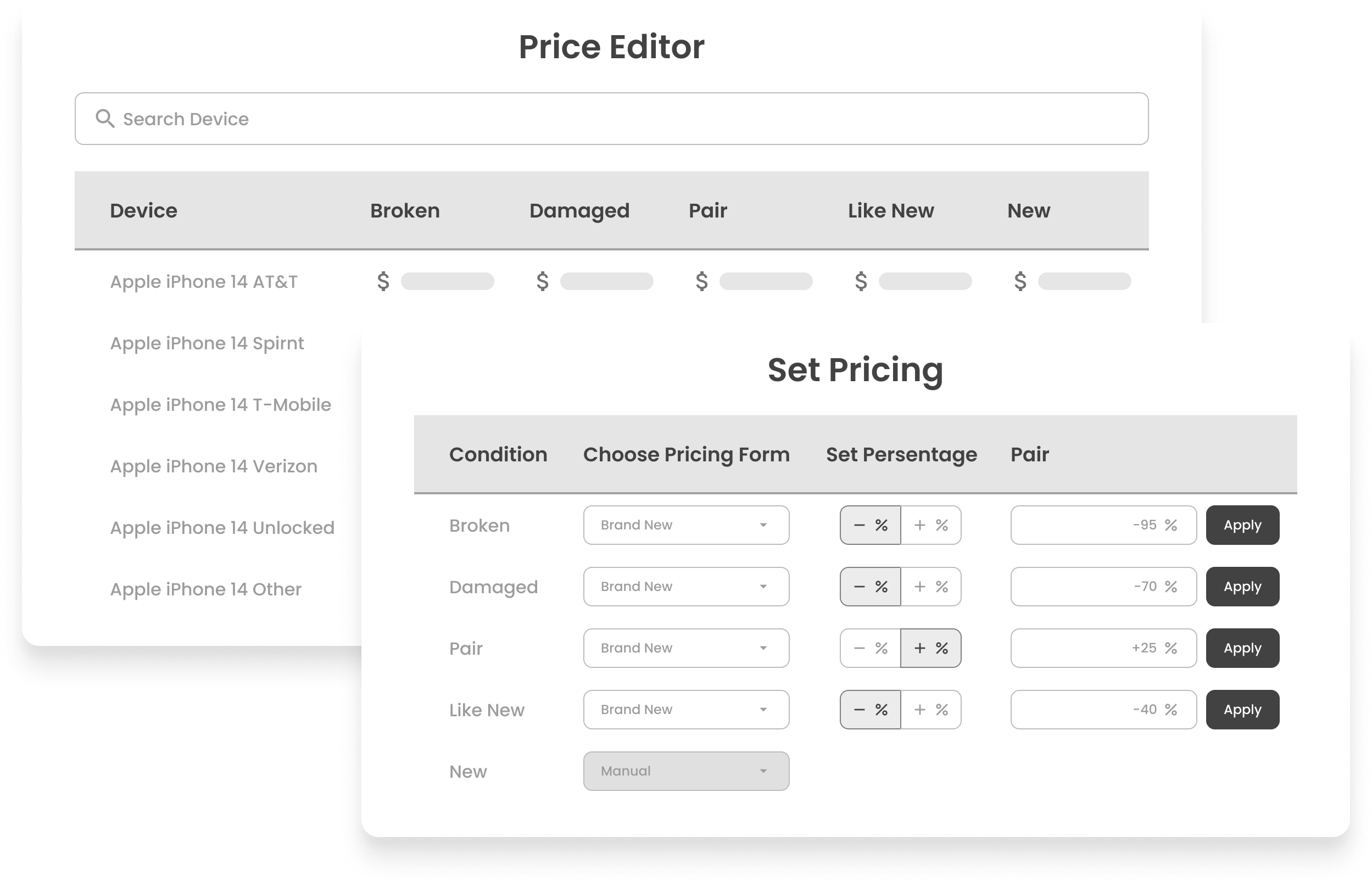Apply the -40% pricing for Like New condition

(x=1242, y=710)
